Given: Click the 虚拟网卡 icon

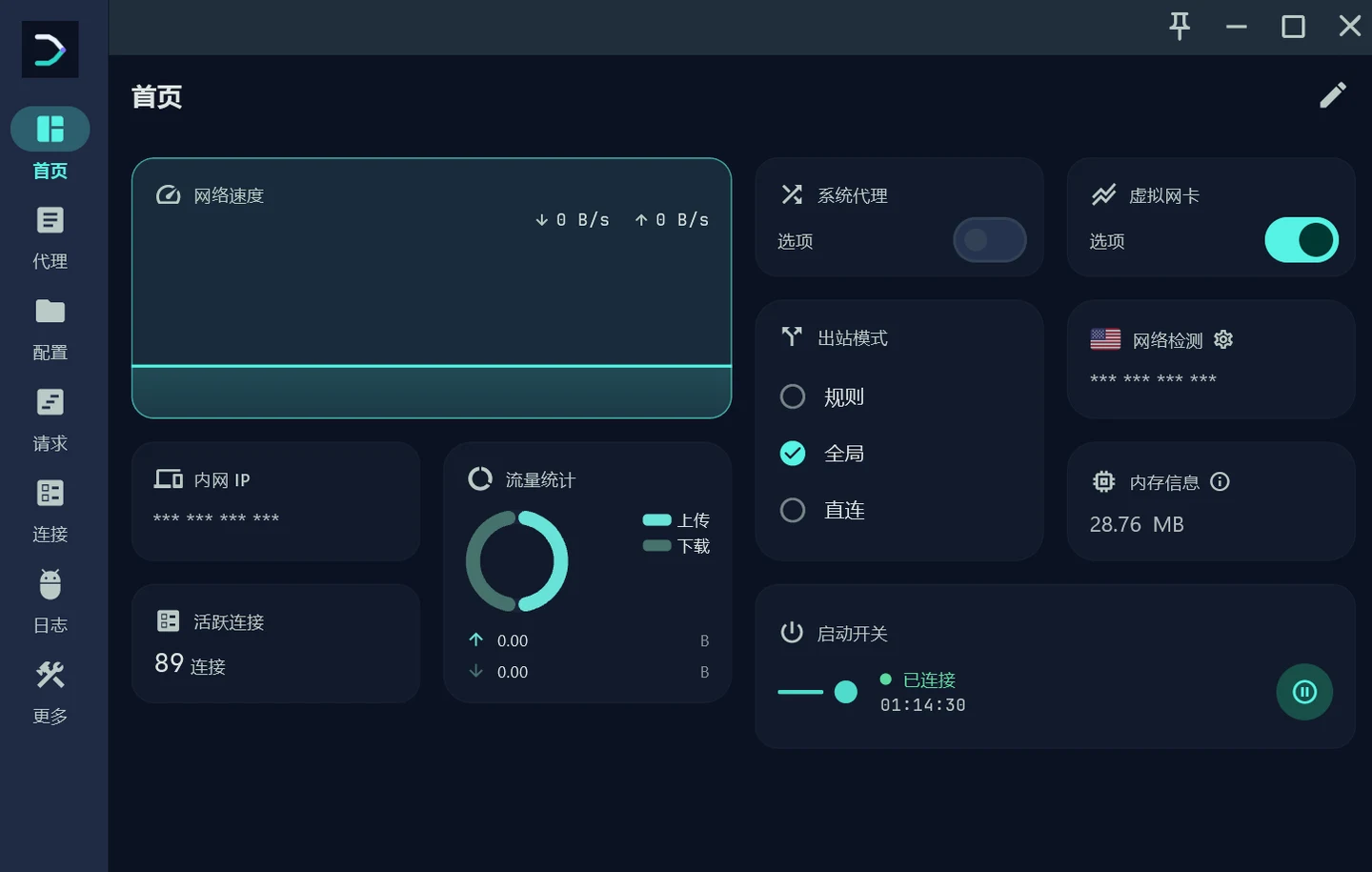Looking at the screenshot, I should [1103, 194].
